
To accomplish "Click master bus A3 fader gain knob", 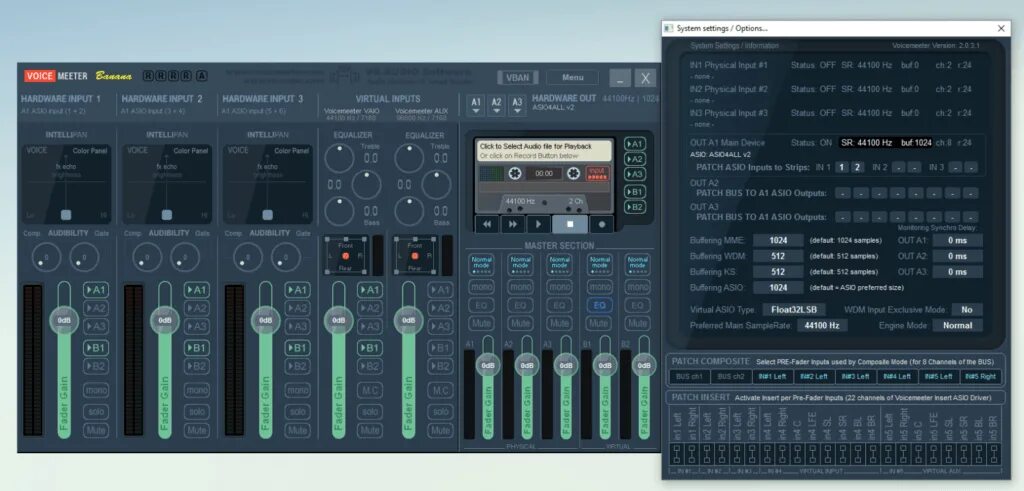I will pyautogui.click(x=566, y=366).
